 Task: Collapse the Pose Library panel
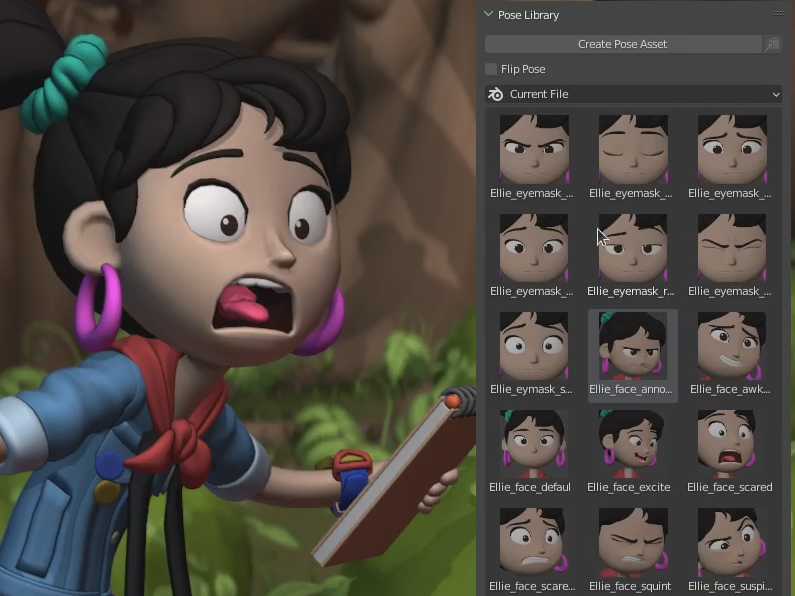[489, 15]
